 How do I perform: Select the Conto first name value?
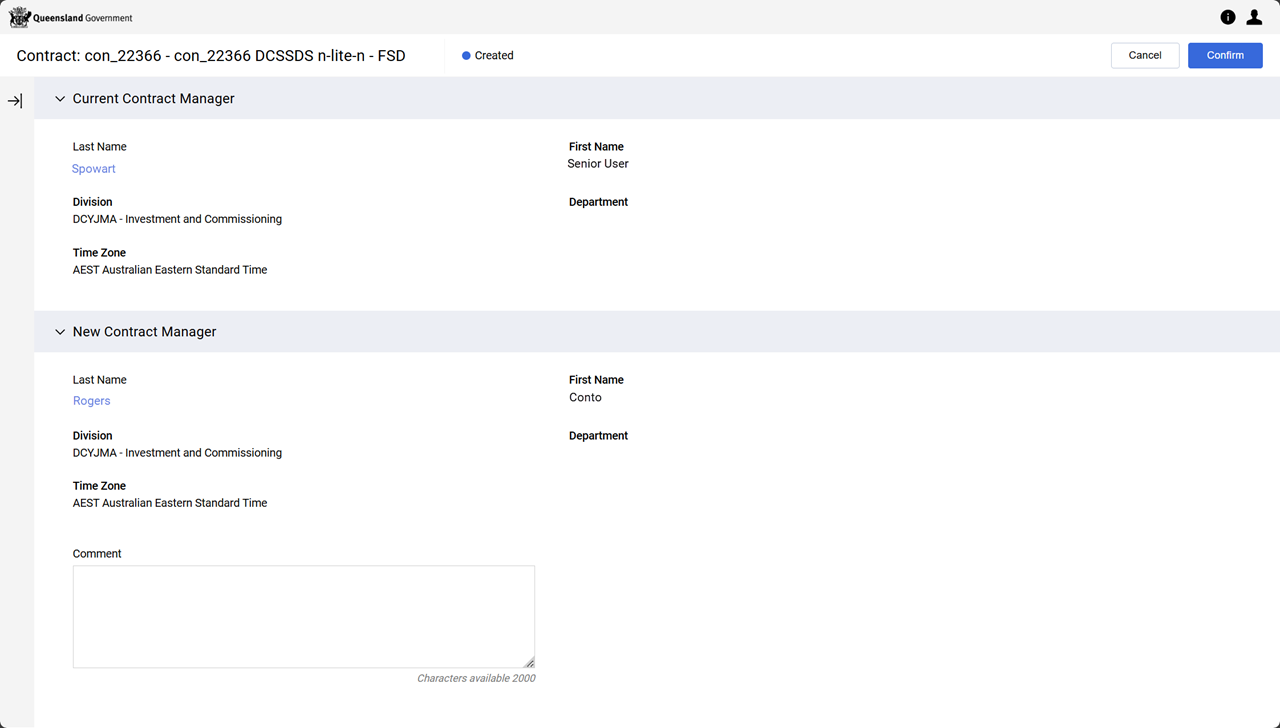pos(585,397)
